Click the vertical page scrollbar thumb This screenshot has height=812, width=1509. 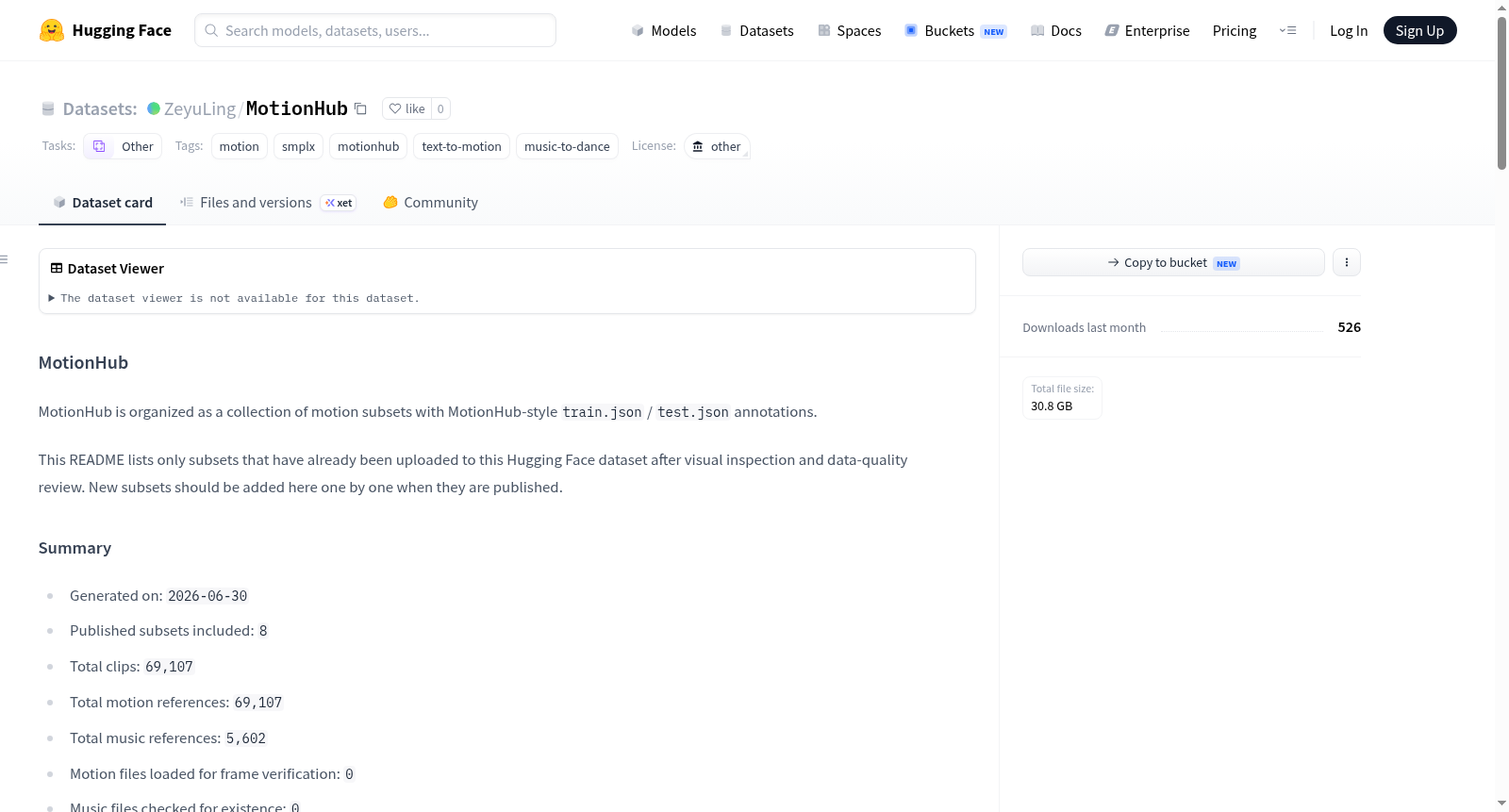point(1501,92)
